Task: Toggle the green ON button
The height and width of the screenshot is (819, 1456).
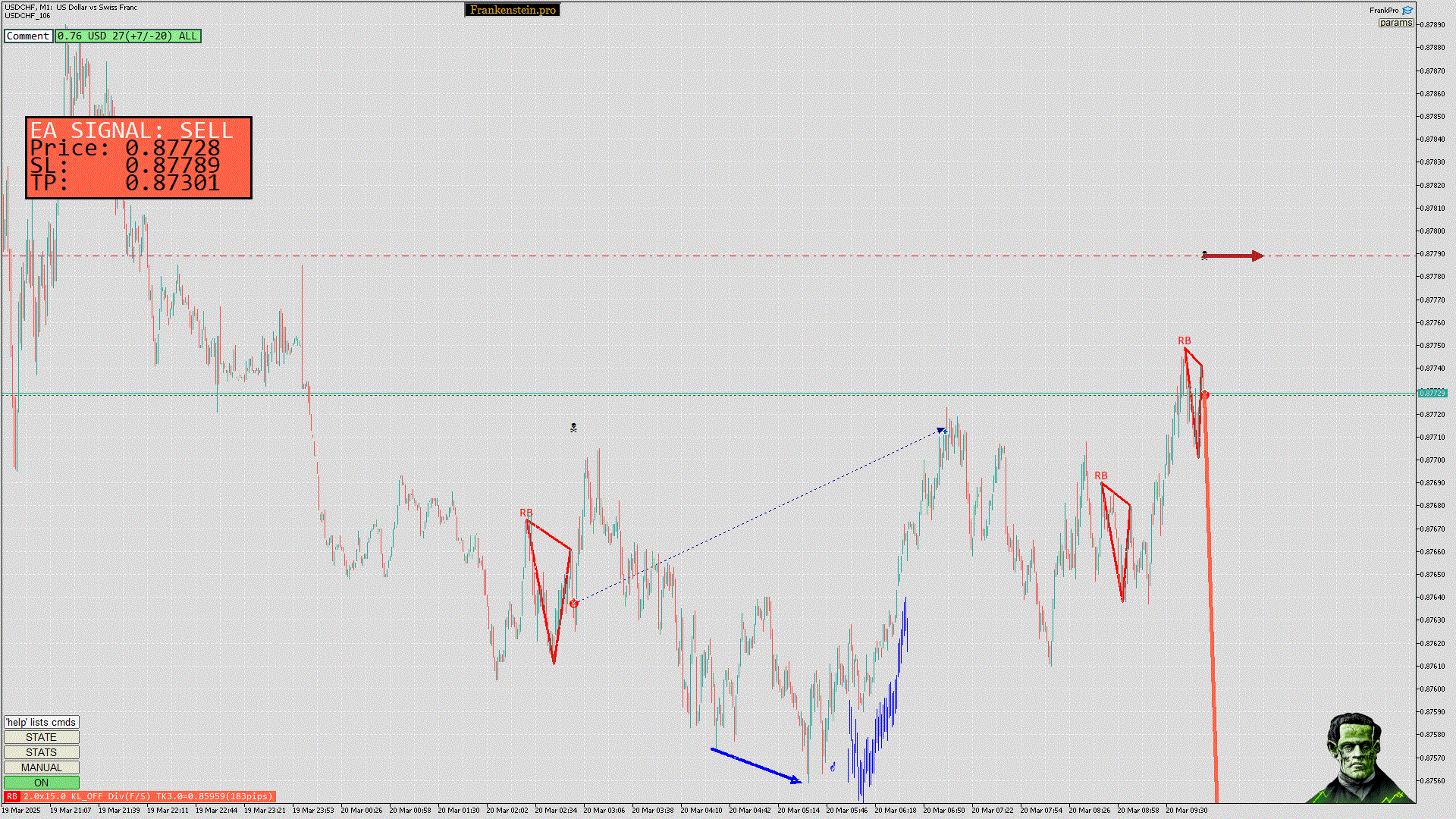Action: pyautogui.click(x=41, y=783)
